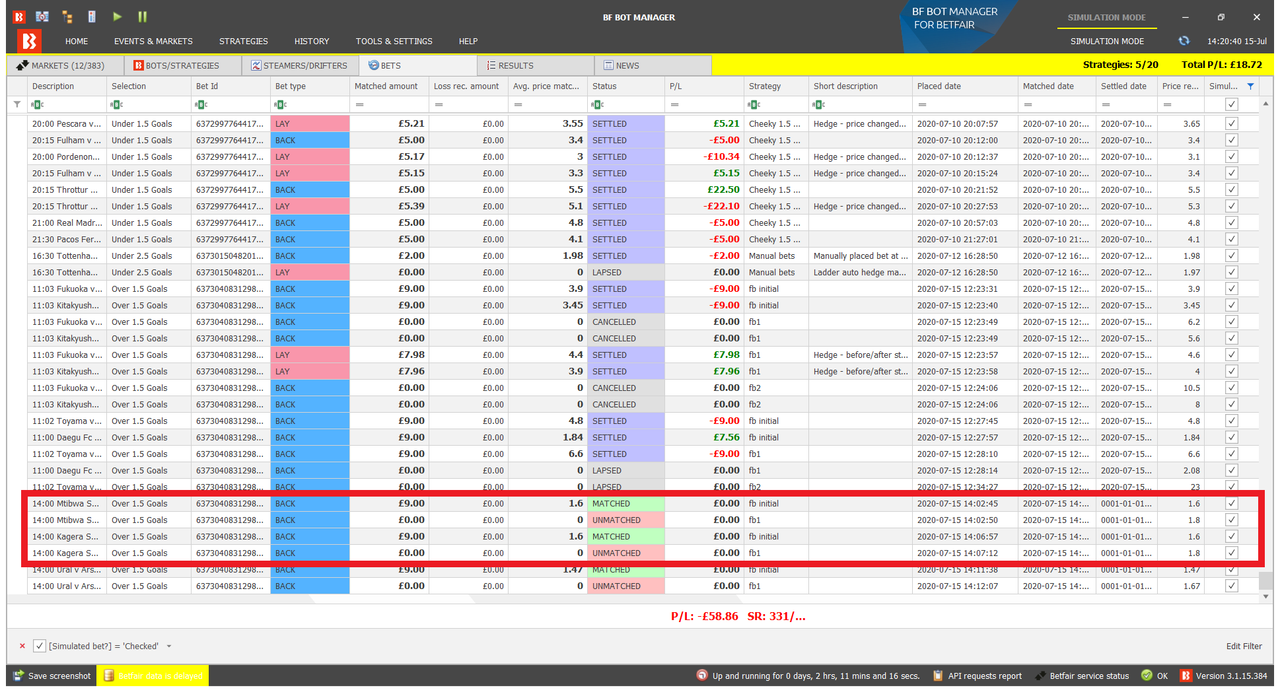Click the pause icon in the title bar
This screenshot has height=692, width=1280.
(x=142, y=17)
